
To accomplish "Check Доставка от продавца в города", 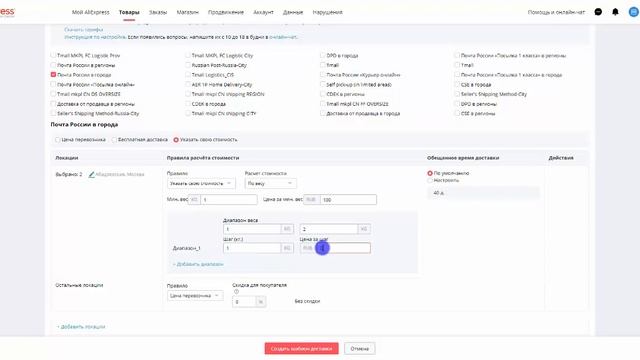I will [x=322, y=113].
